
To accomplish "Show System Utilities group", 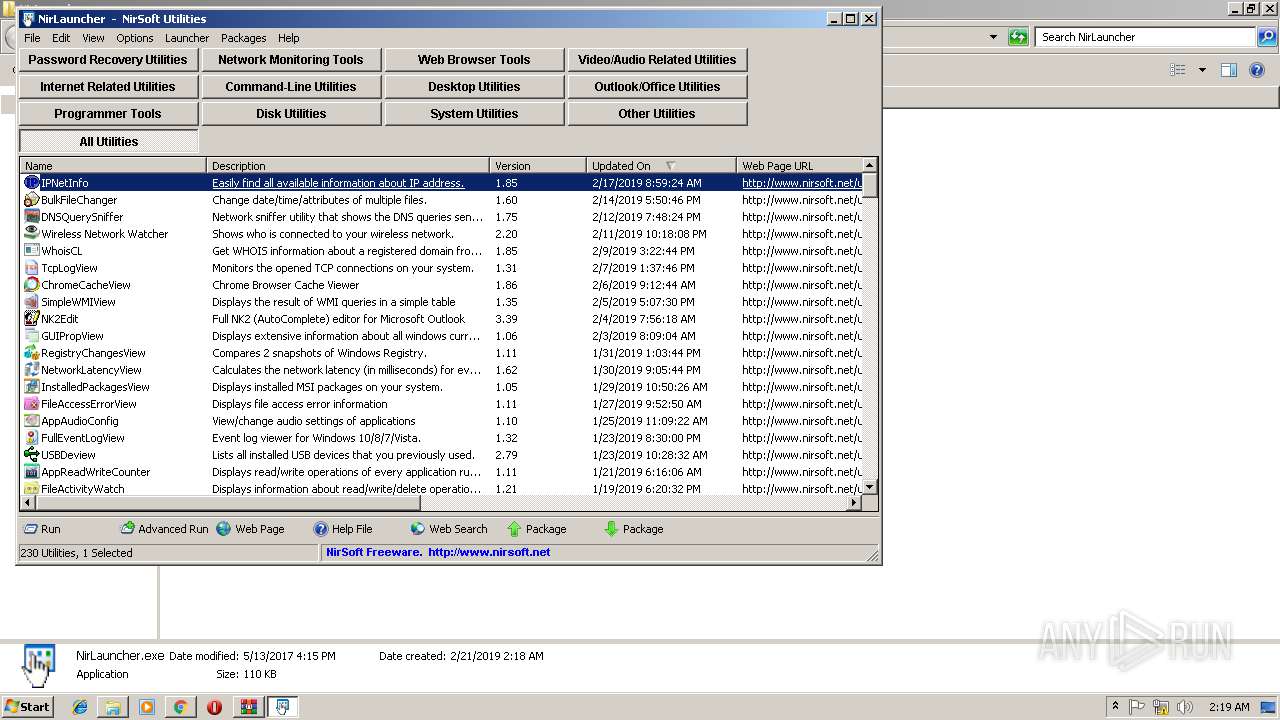I will click(474, 113).
